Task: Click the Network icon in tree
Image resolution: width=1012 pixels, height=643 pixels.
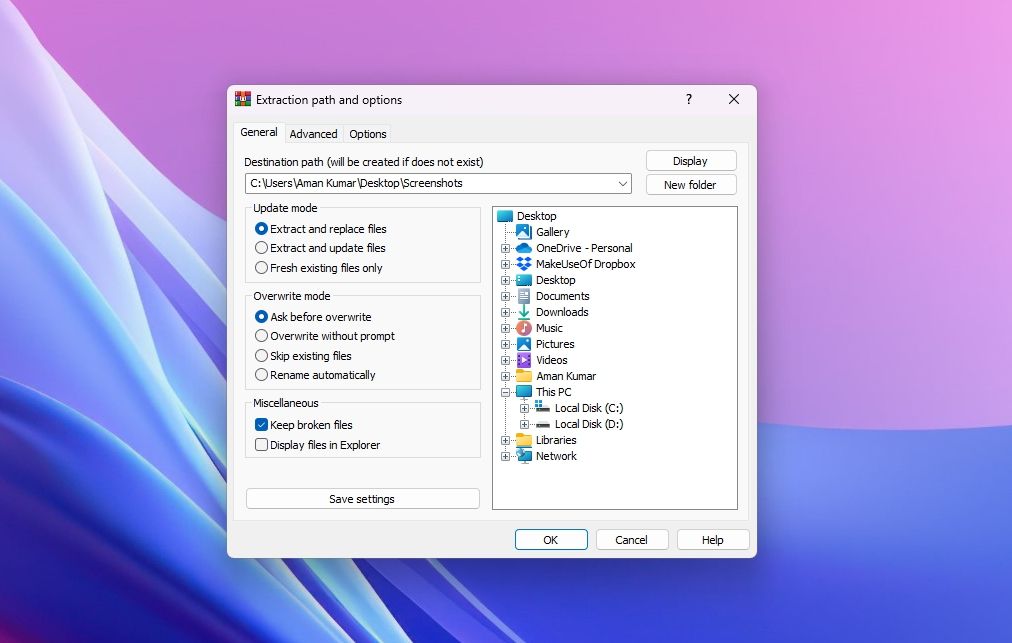Action: pyautogui.click(x=524, y=456)
